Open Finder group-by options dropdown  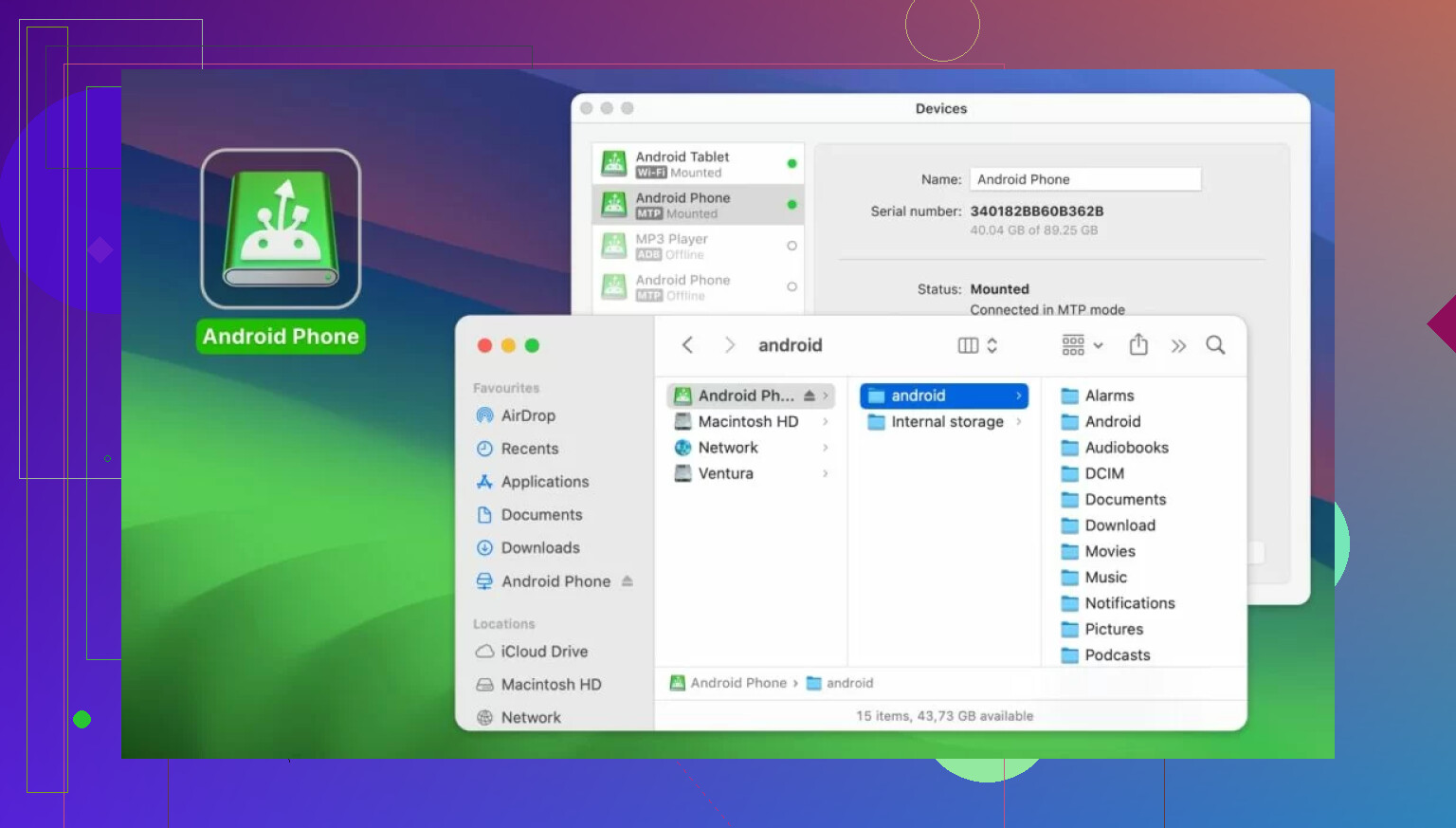(x=1082, y=345)
